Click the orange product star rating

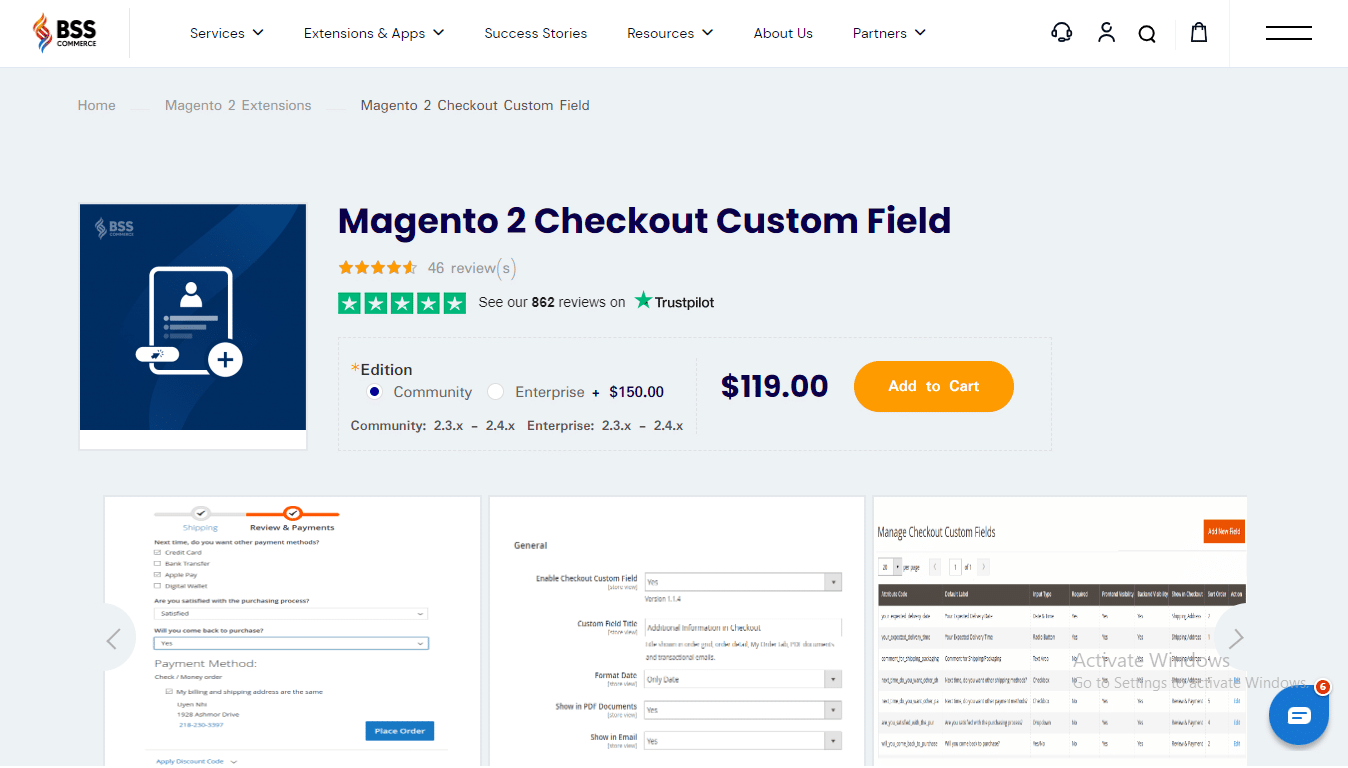378,268
